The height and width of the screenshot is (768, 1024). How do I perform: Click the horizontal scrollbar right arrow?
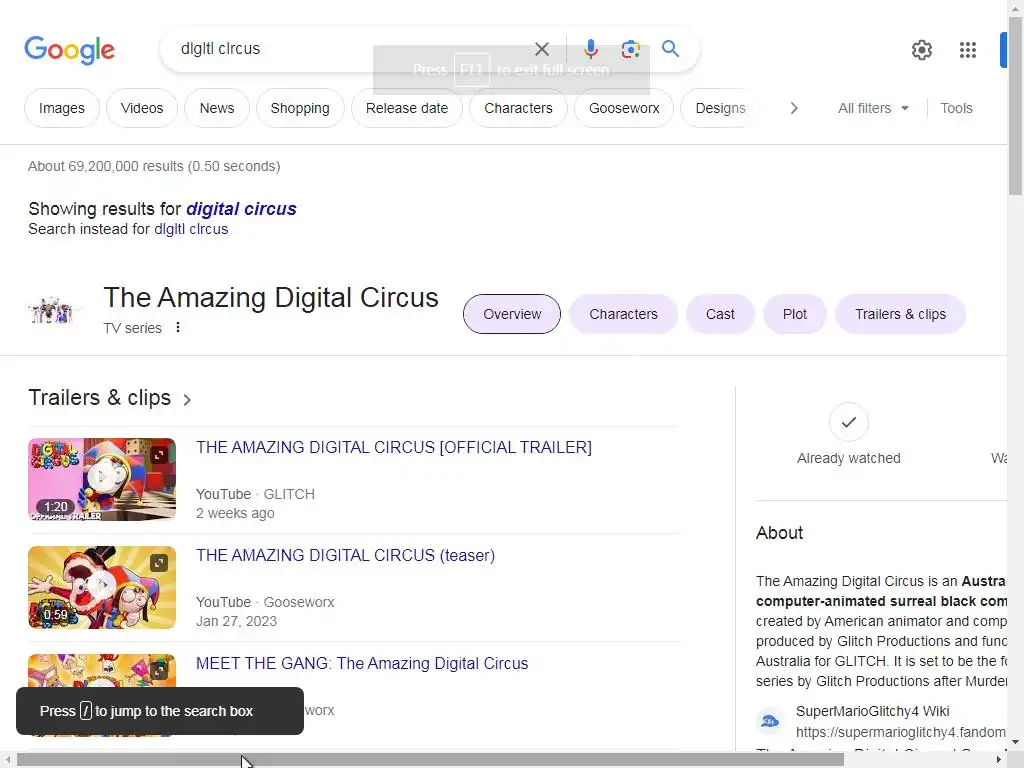pyautogui.click(x=999, y=760)
